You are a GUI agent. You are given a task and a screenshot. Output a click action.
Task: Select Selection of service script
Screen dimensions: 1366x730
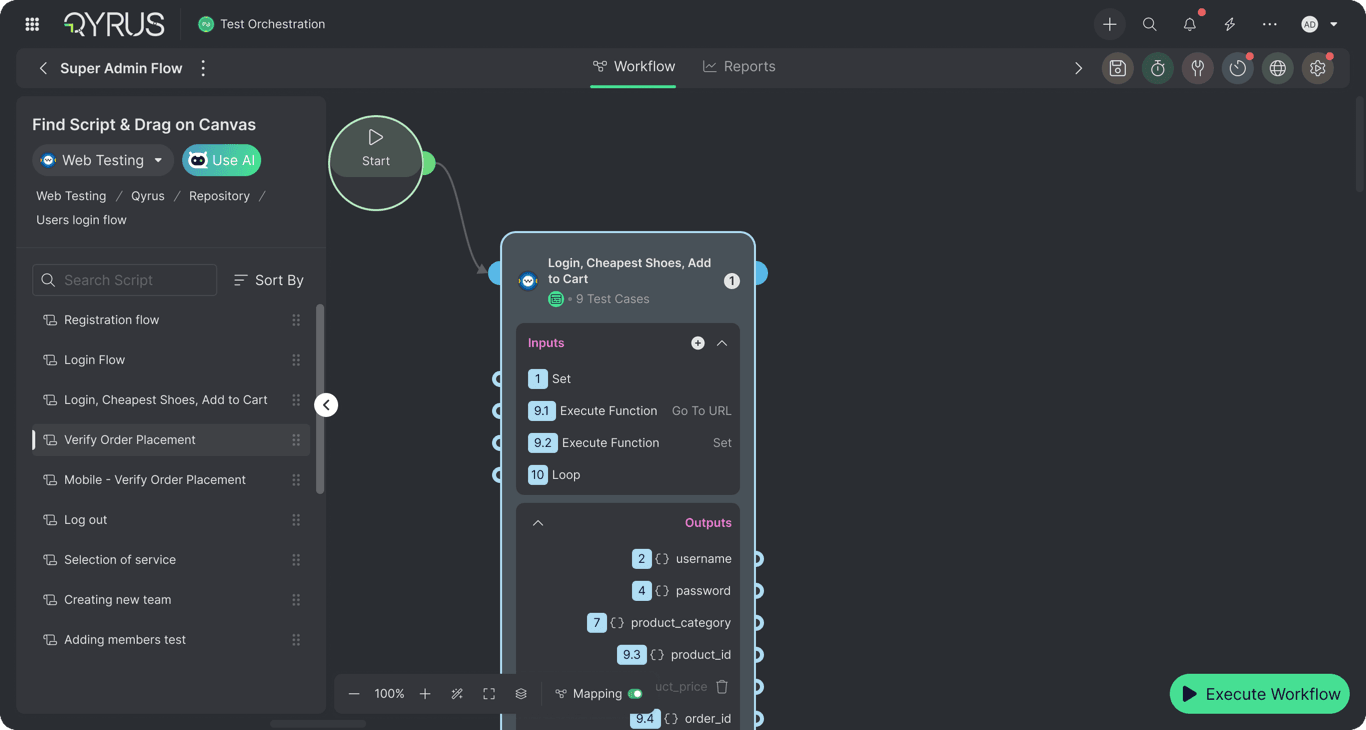click(x=171, y=560)
